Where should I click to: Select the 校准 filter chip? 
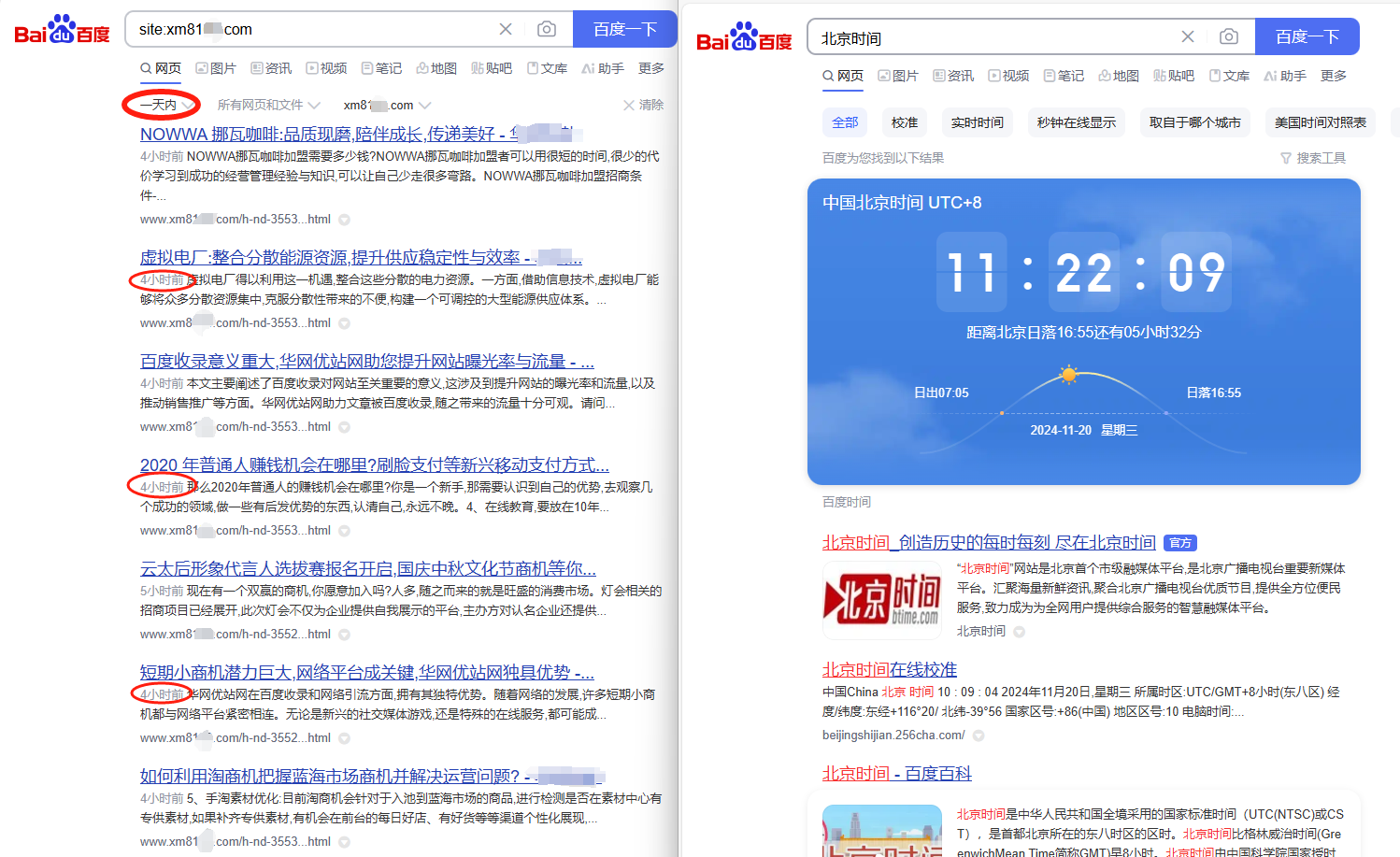tap(905, 122)
